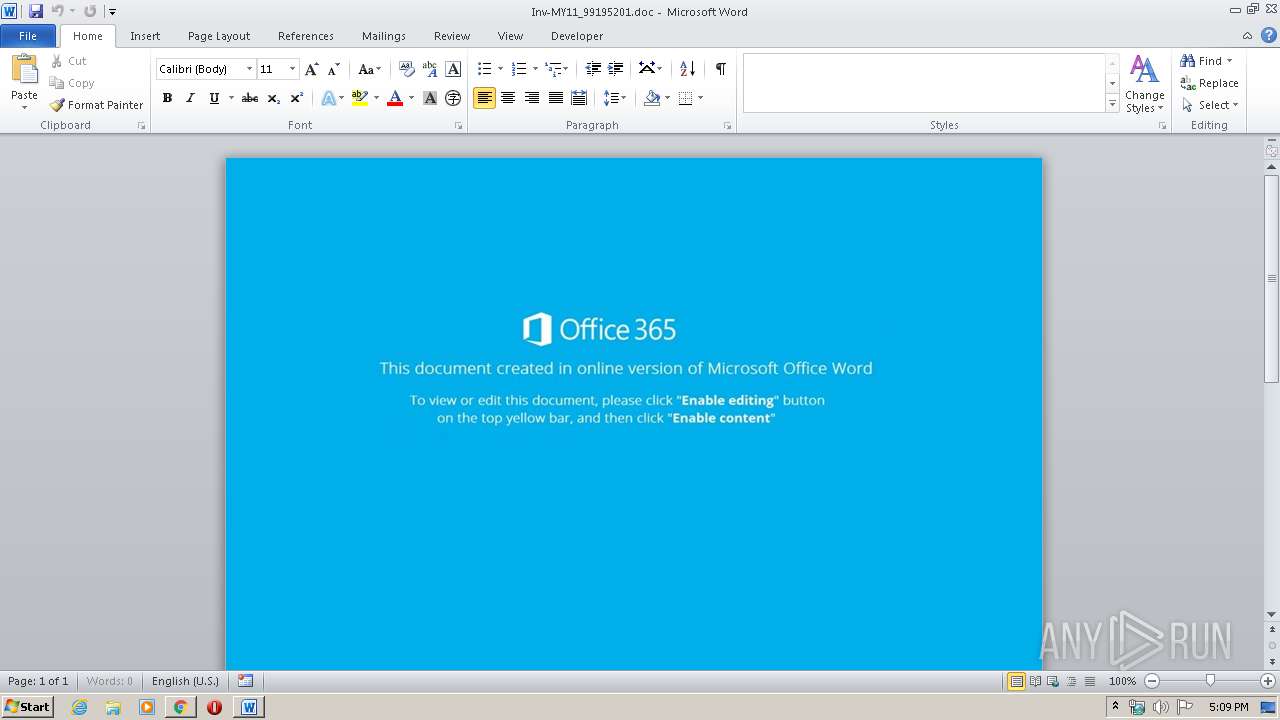Toggle Strikethrough formatting
Image resolution: width=1280 pixels, height=720 pixels.
tap(250, 98)
